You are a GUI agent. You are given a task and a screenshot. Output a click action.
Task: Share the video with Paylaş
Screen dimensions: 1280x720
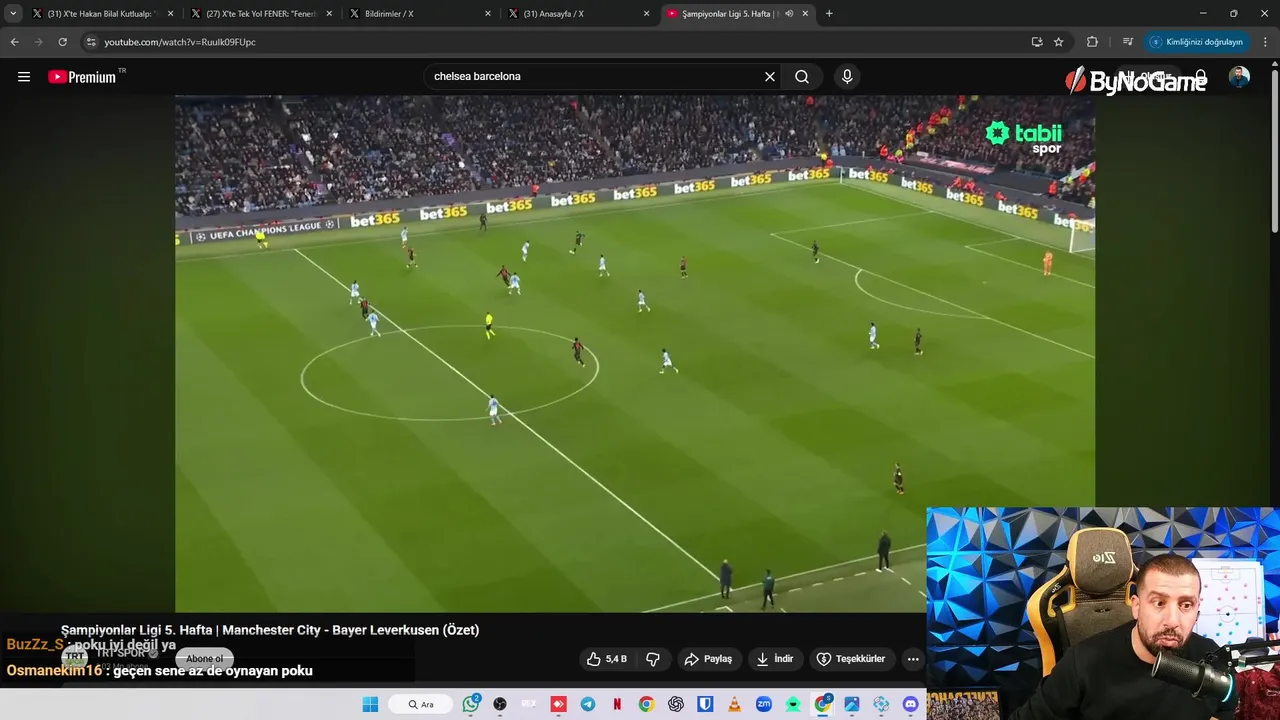pos(708,659)
